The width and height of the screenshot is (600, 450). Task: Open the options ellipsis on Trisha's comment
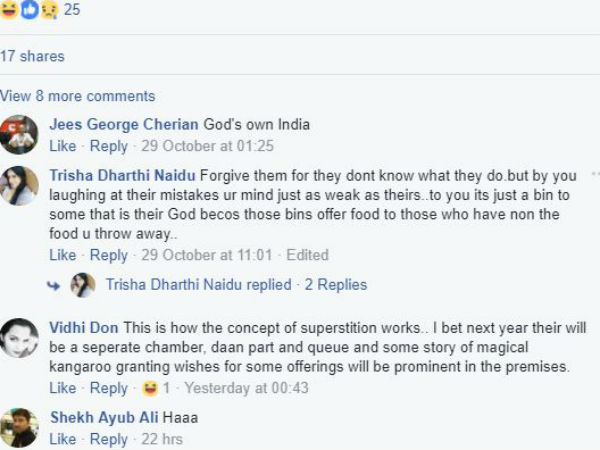click(x=594, y=172)
